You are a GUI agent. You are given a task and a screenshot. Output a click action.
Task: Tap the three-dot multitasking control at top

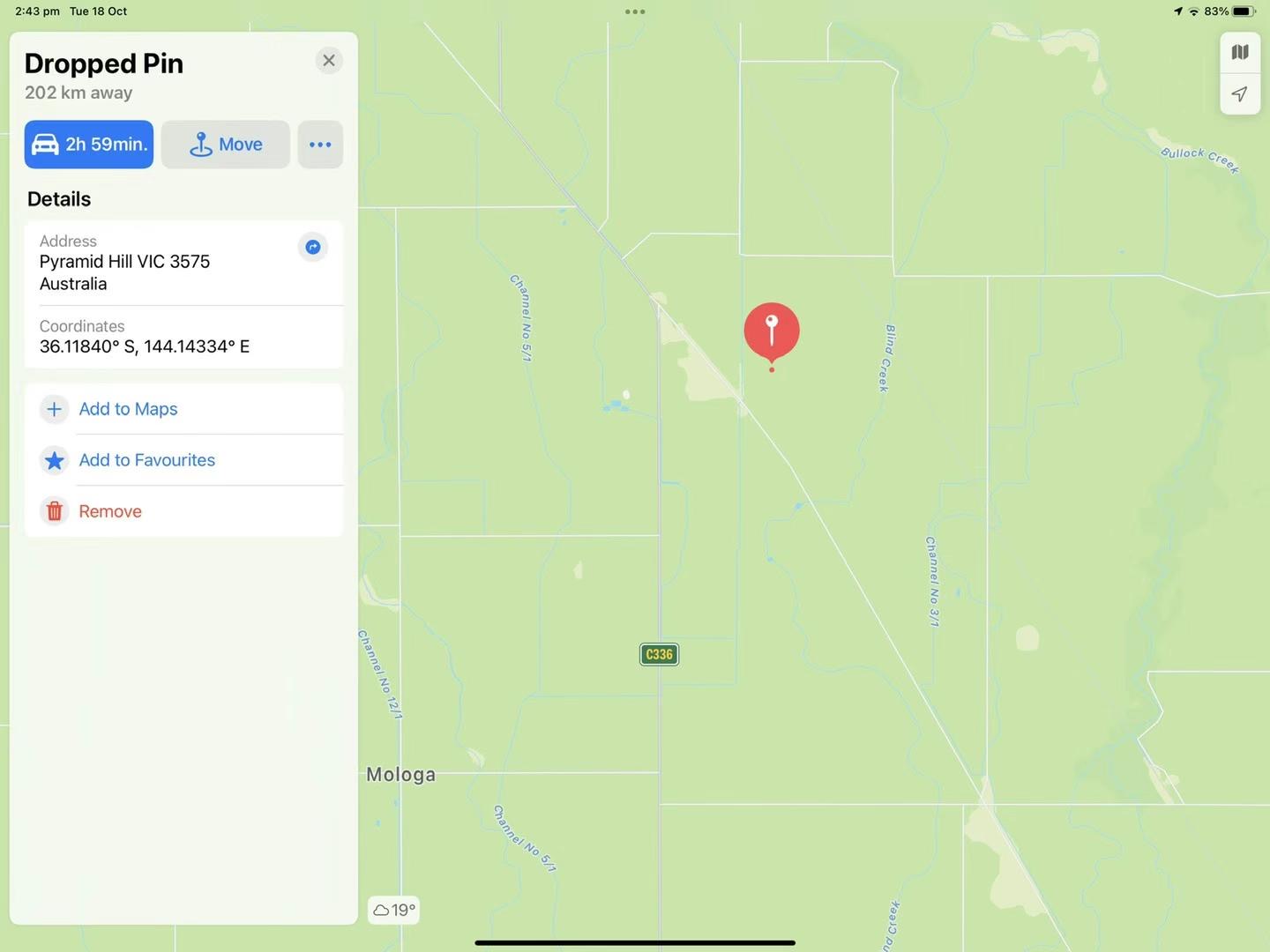pos(635,12)
